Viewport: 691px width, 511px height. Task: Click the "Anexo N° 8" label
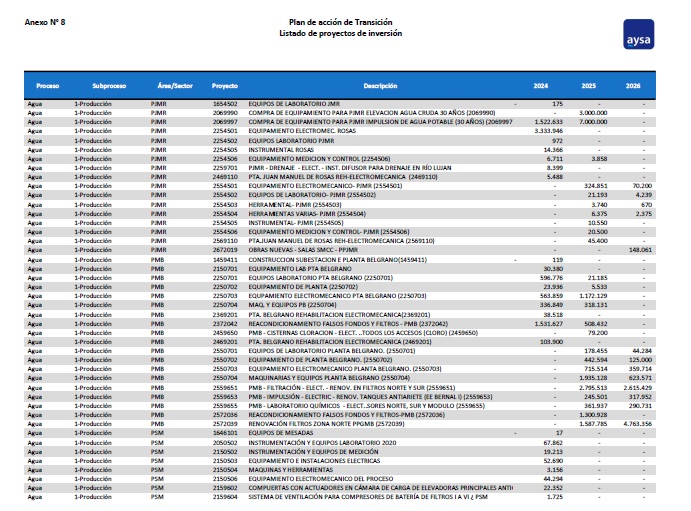(44, 21)
